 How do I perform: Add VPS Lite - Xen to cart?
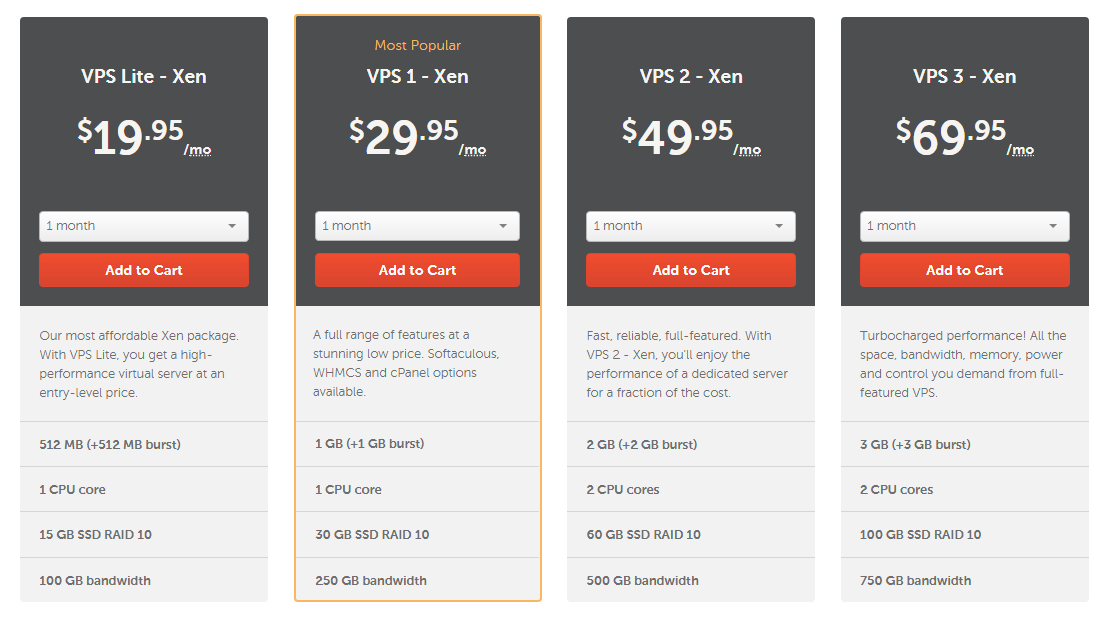tap(144, 270)
